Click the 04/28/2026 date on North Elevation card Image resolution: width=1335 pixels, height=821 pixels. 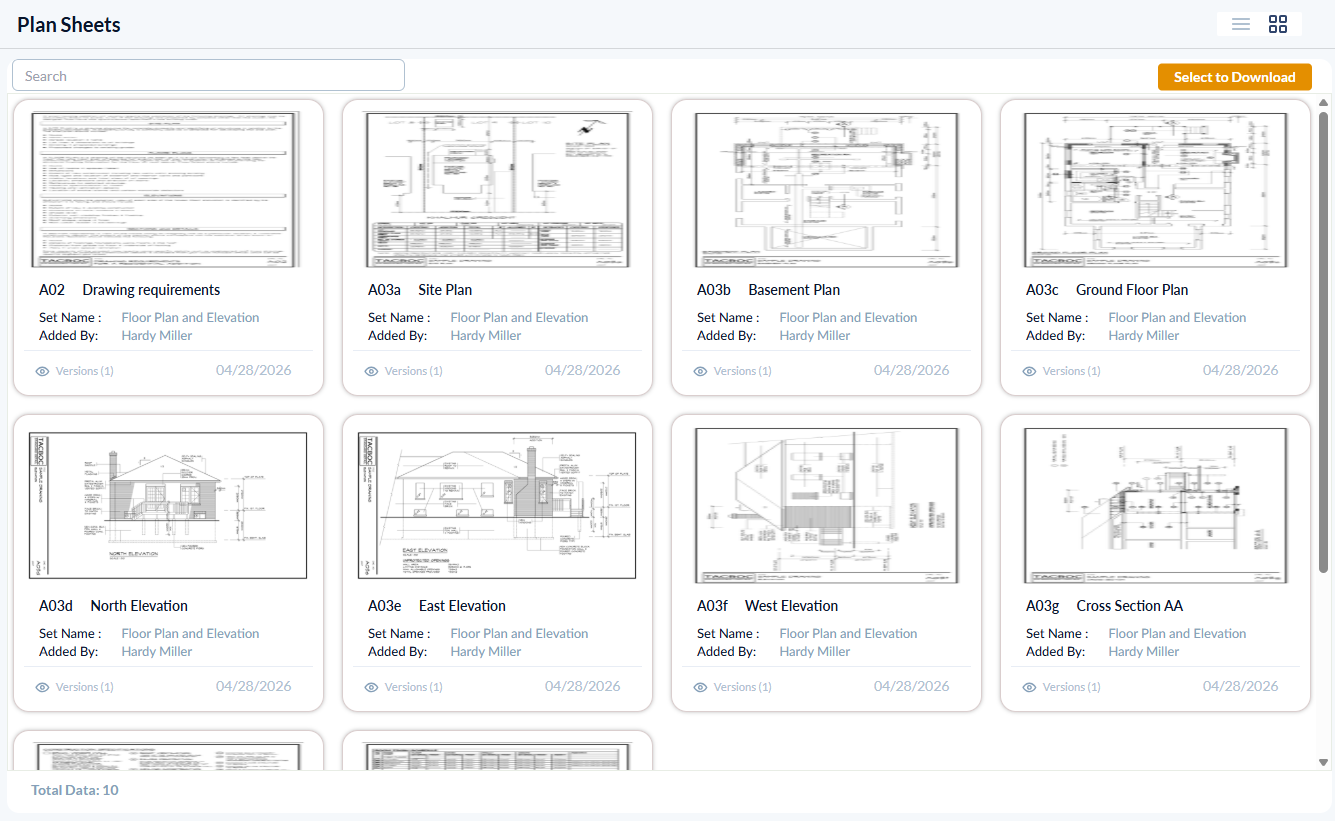tap(254, 686)
